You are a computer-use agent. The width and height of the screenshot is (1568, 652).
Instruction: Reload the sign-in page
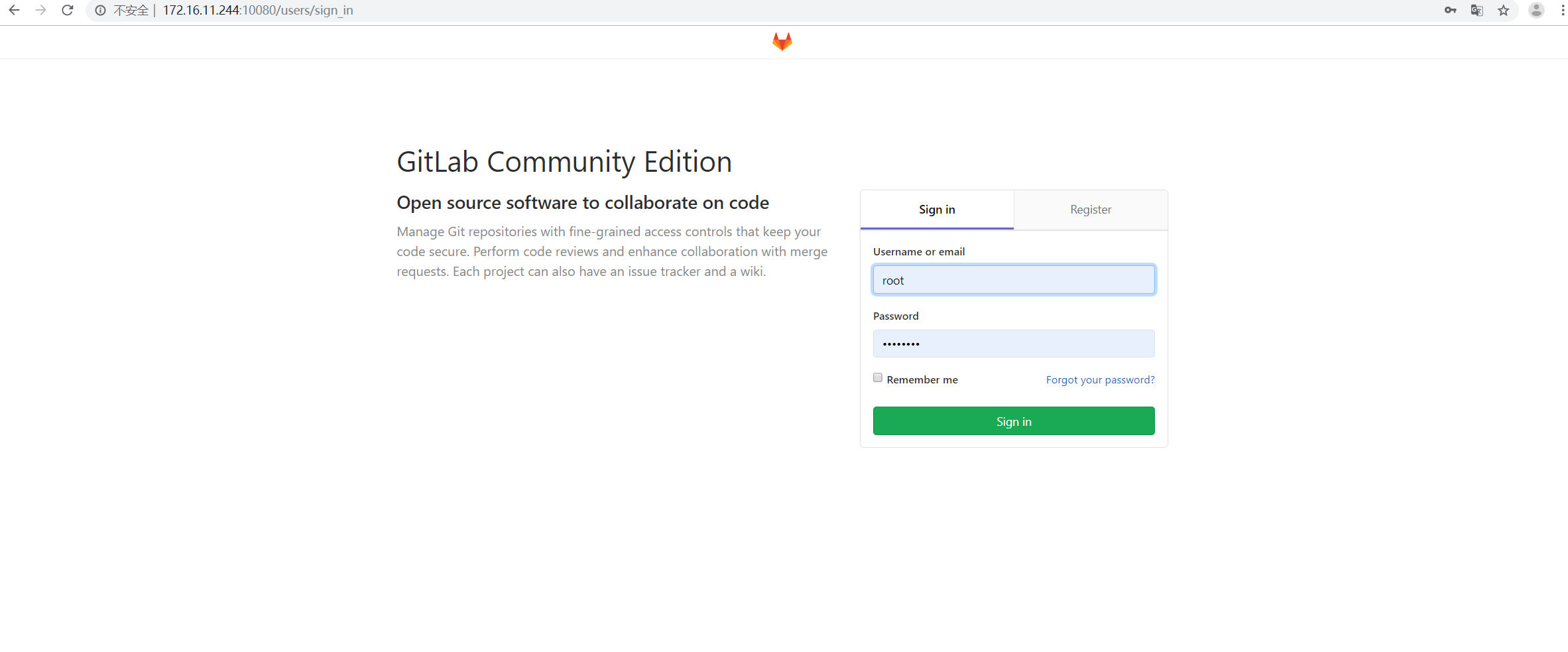[x=67, y=10]
